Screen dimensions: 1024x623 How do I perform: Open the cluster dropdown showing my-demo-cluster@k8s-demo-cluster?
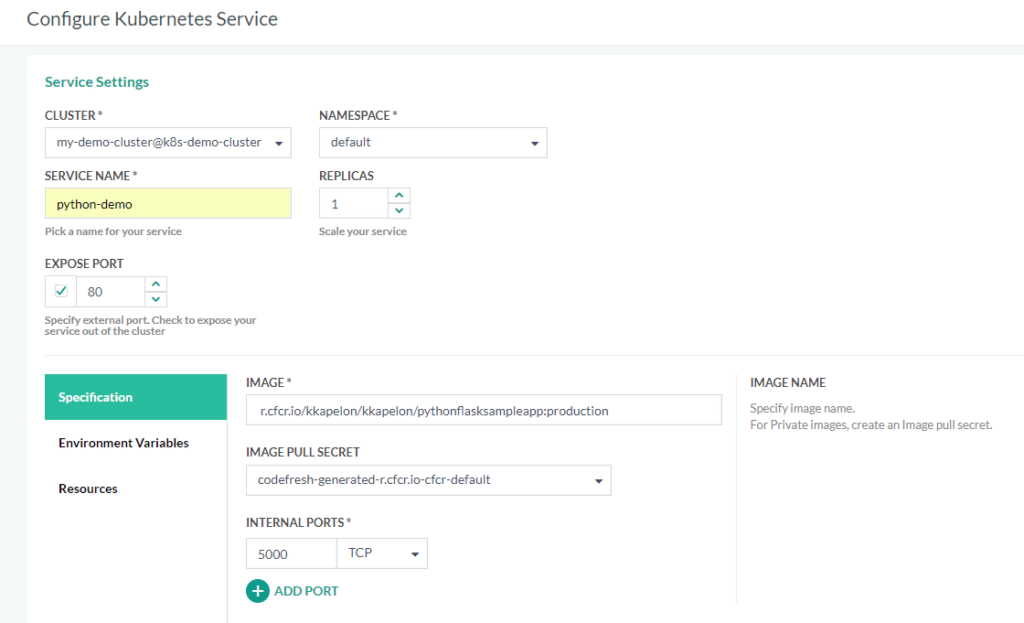pos(167,142)
